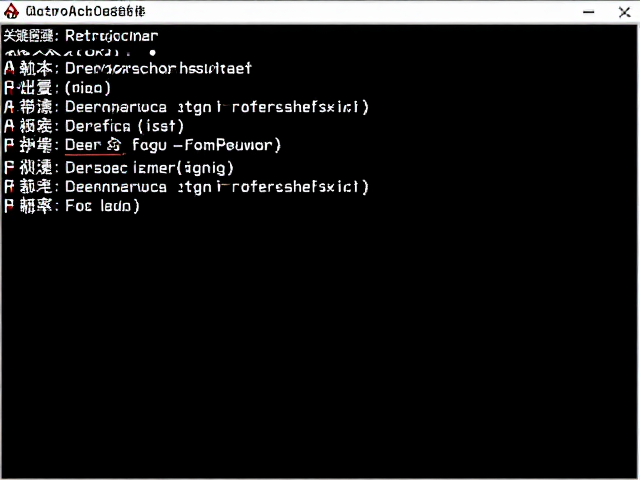Select the R-prefixed Deennnarwca rofersshefsxict line
Screen dimensions: 640x480
tap(217, 187)
